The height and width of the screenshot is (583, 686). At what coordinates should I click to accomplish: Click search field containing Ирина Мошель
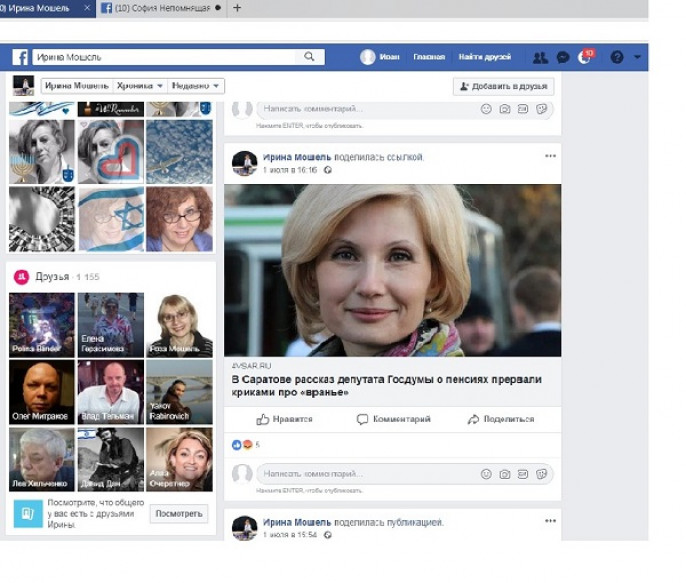click(166, 57)
